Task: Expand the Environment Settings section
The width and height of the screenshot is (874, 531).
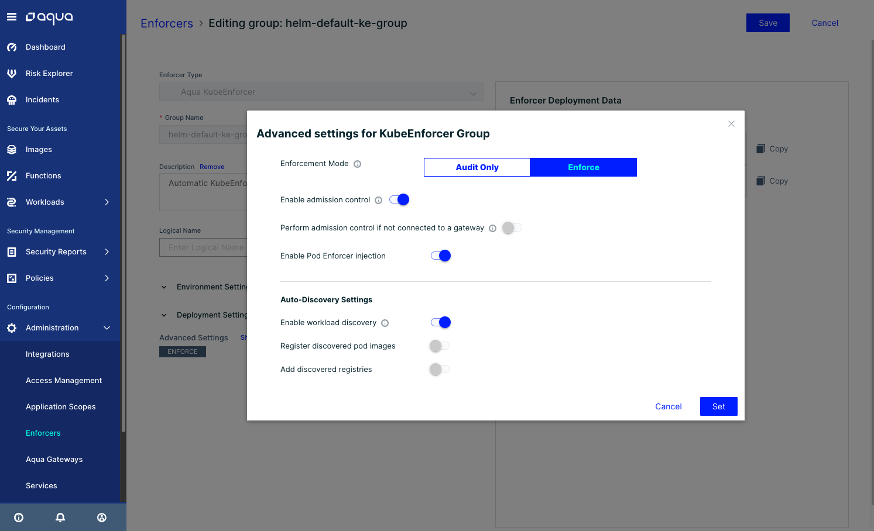Action: coord(164,287)
